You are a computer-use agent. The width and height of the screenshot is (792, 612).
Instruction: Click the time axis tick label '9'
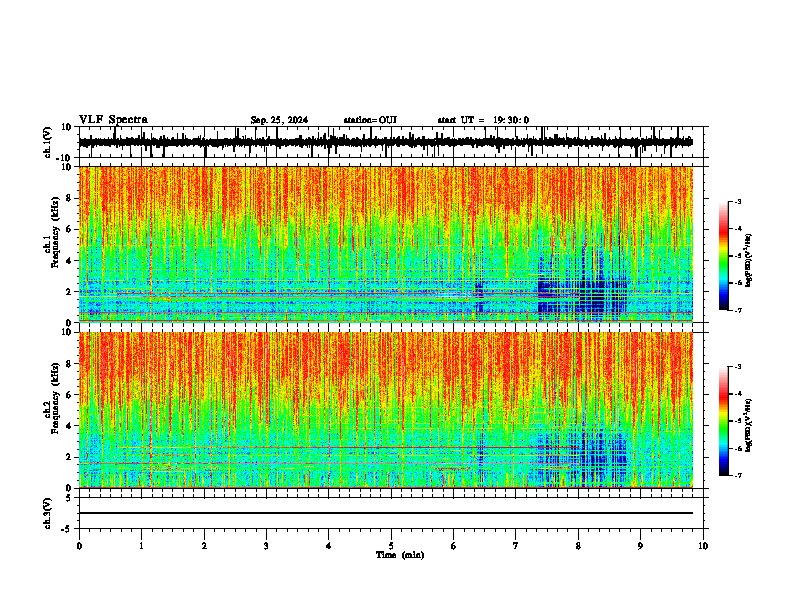click(x=640, y=546)
